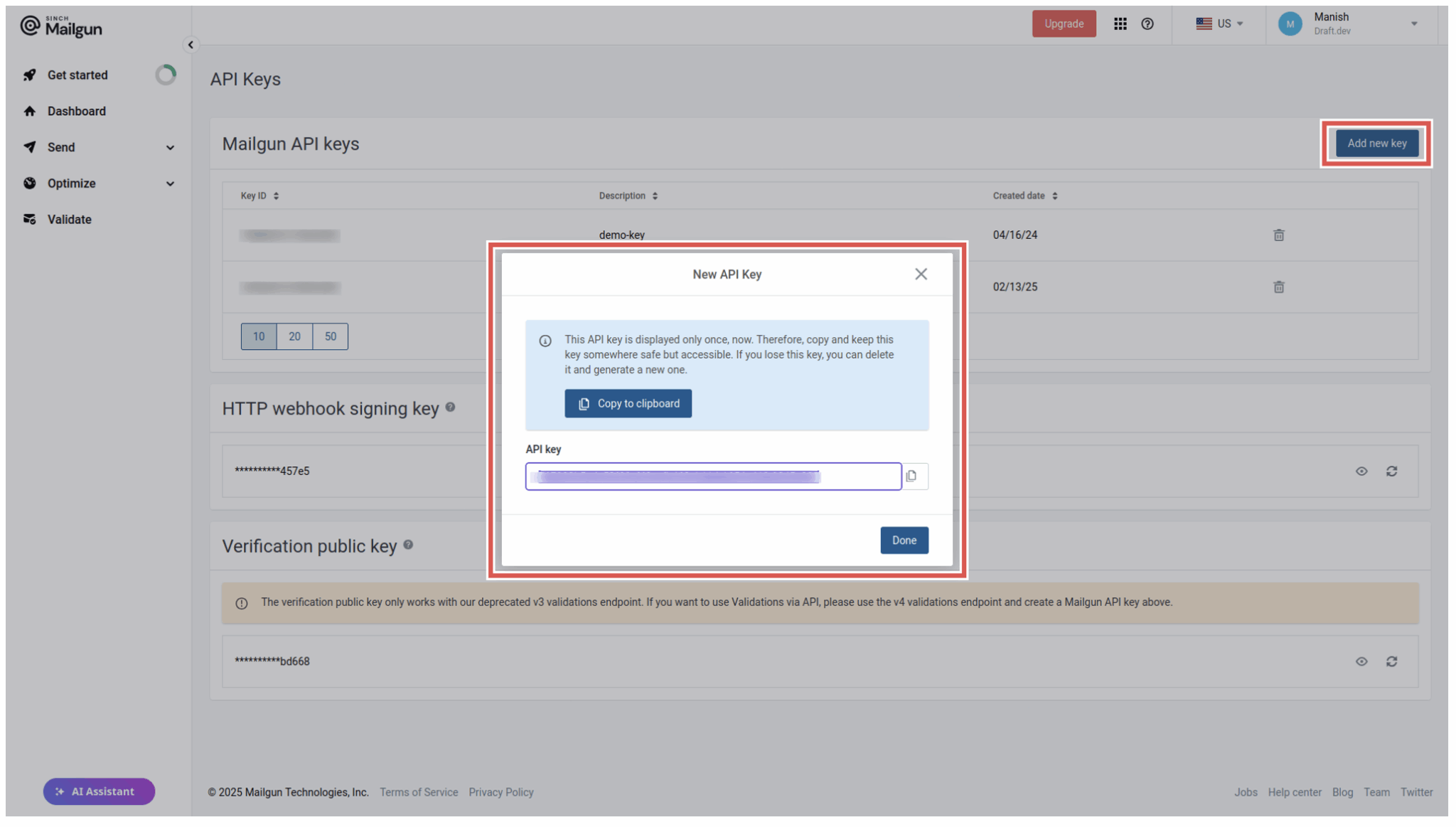Click the Sinch Mailgun logo
Image resolution: width=1456 pixels, height=827 pixels.
[60, 26]
